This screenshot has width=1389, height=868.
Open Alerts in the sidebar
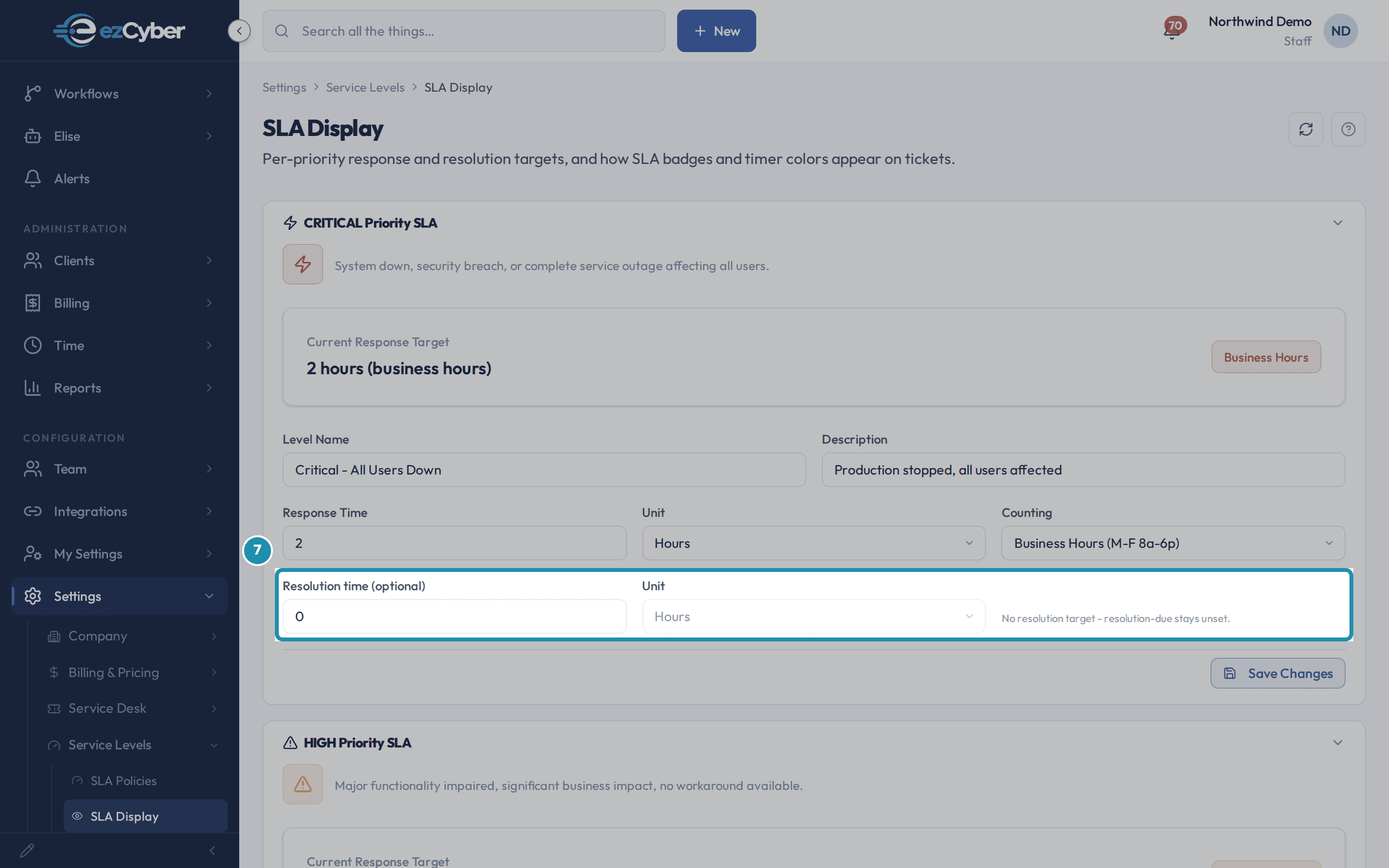pos(120,178)
